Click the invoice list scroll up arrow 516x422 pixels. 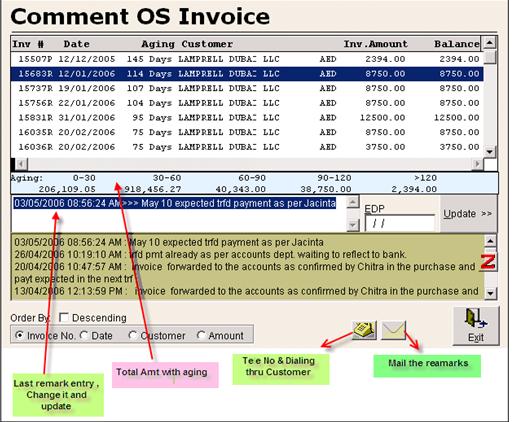tap(489, 43)
